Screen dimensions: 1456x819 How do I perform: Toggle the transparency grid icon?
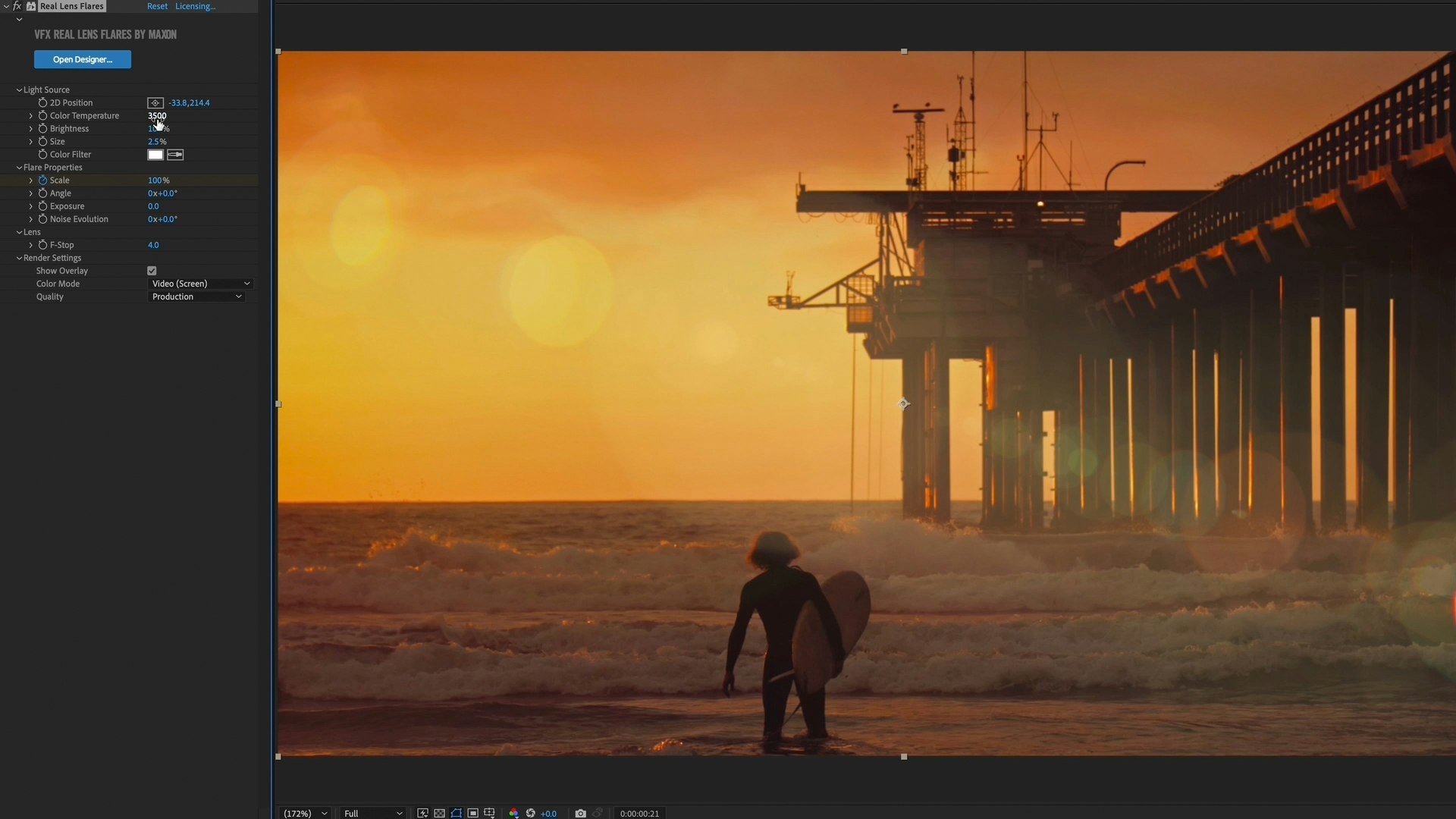pos(439,813)
